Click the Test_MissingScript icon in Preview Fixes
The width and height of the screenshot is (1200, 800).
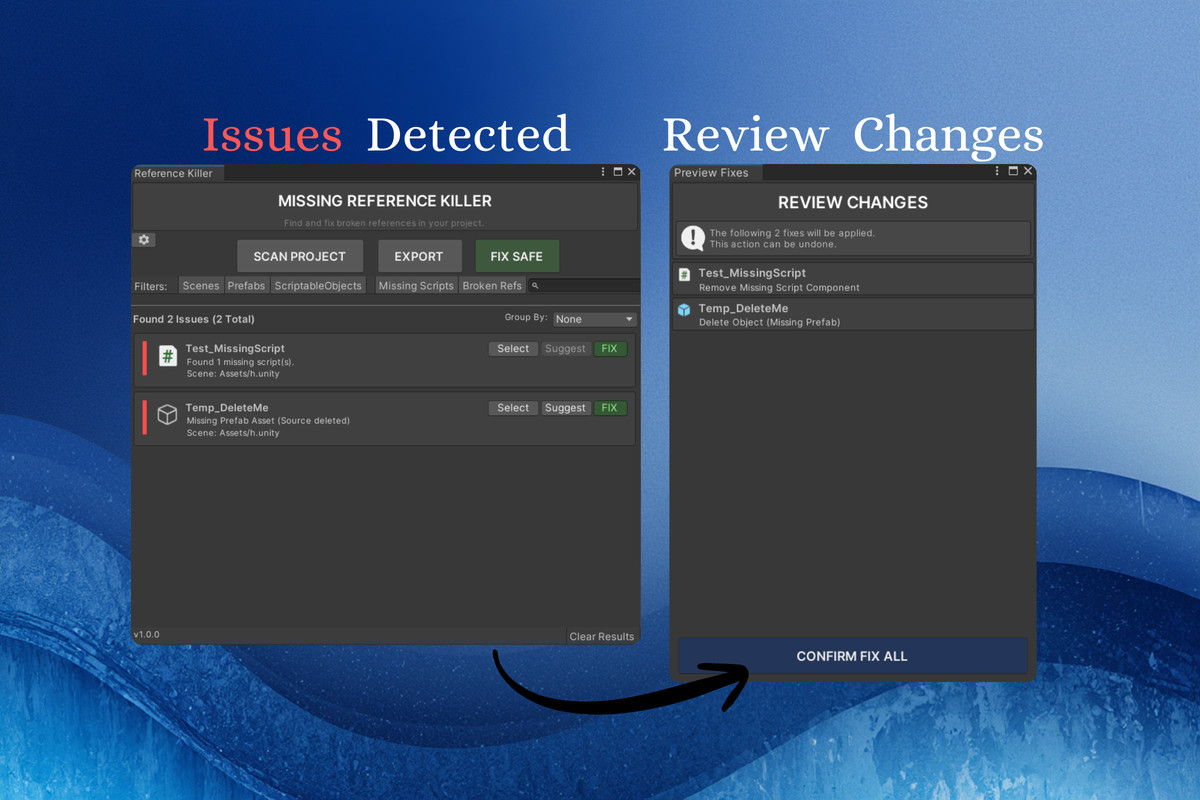685,274
